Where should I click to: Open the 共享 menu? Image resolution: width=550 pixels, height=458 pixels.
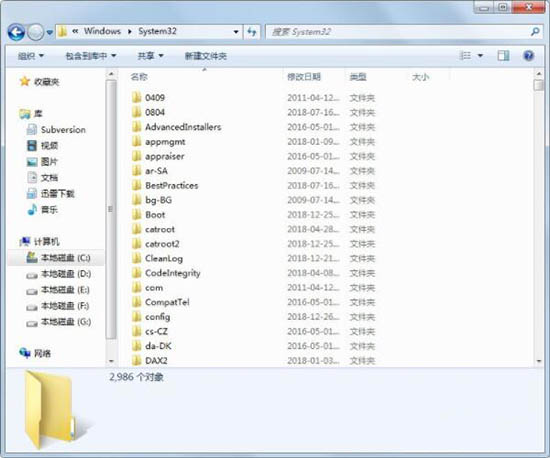pyautogui.click(x=150, y=56)
